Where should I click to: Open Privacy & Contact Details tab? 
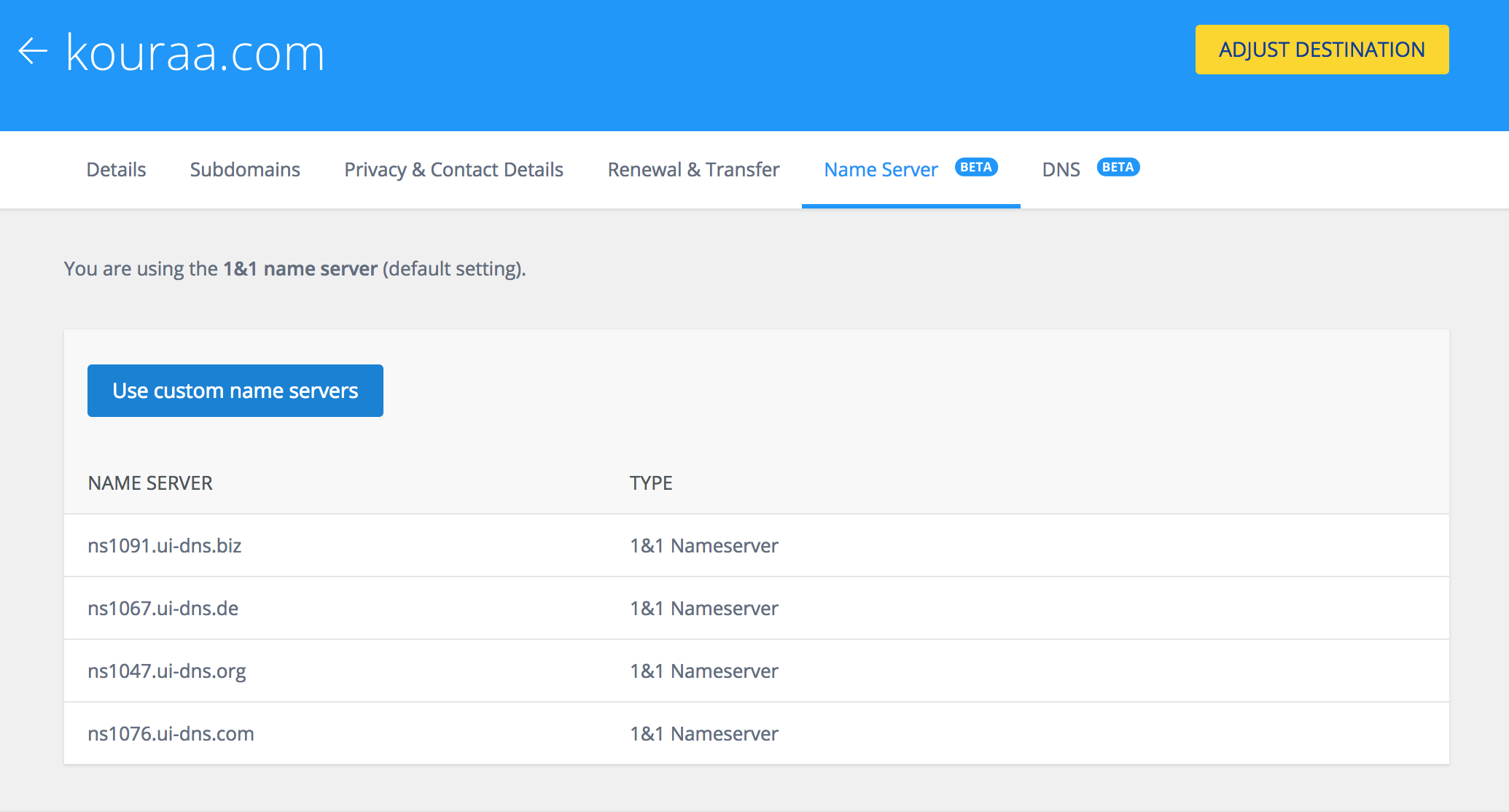(453, 170)
